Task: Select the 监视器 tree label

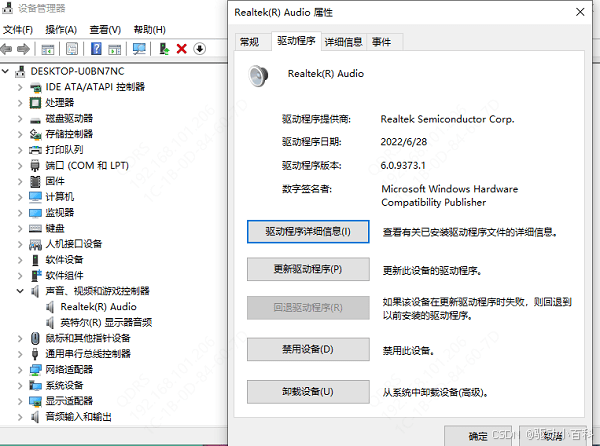Action: point(60,213)
